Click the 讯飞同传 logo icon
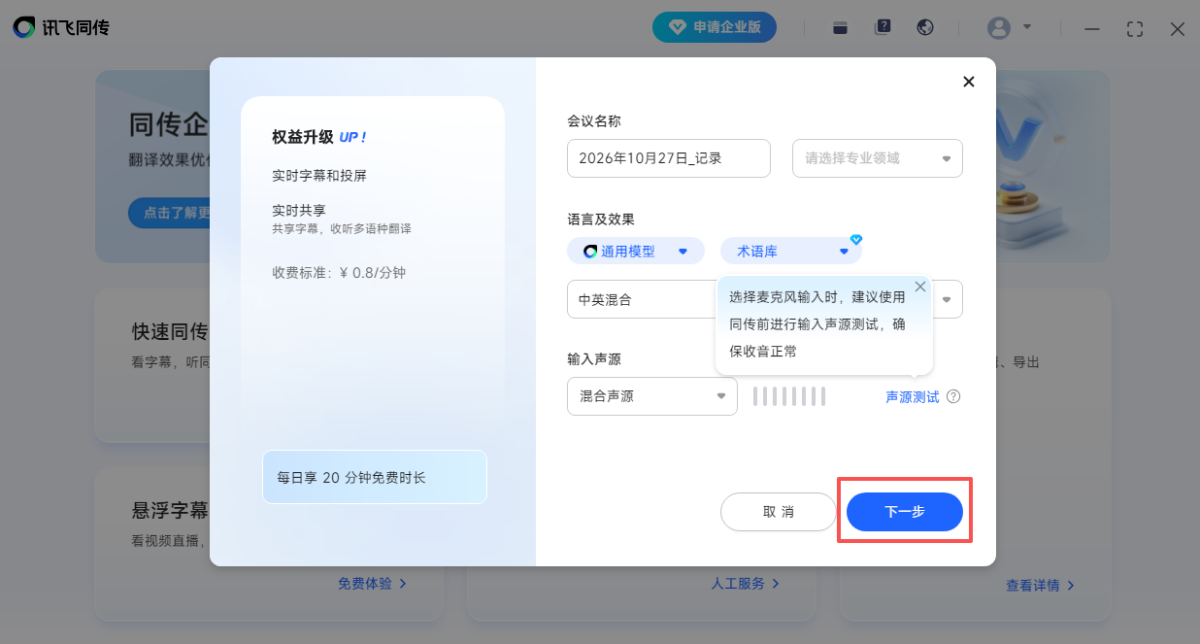1200x644 pixels. (x=24, y=28)
